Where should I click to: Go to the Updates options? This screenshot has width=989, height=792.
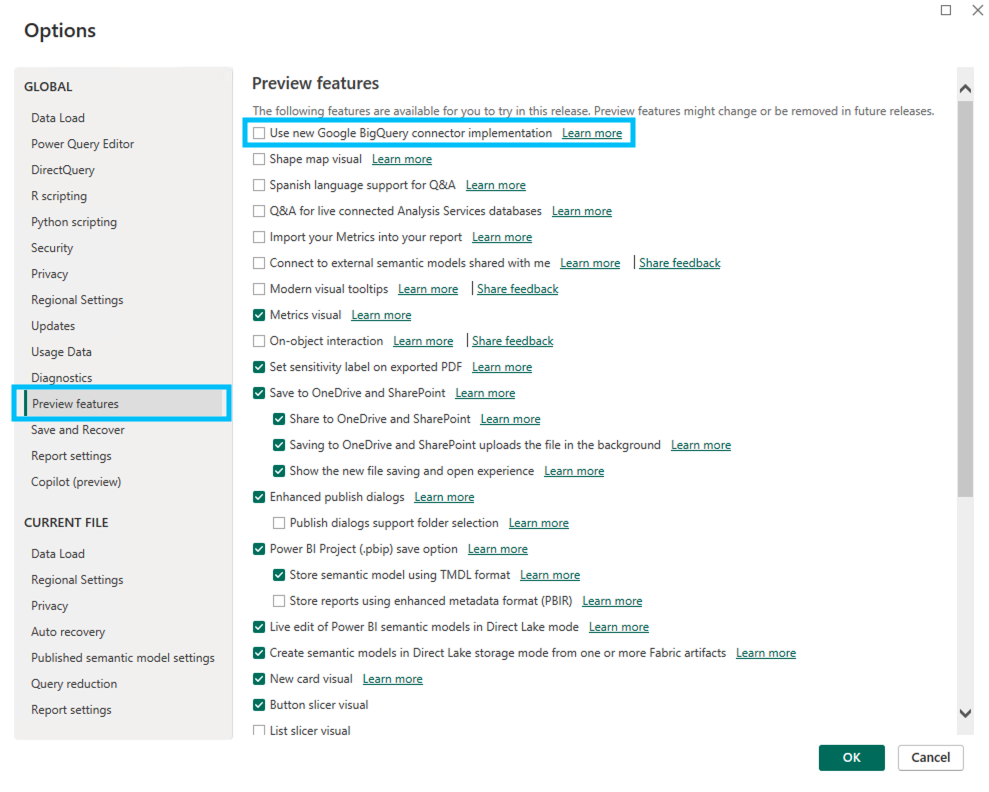53,326
